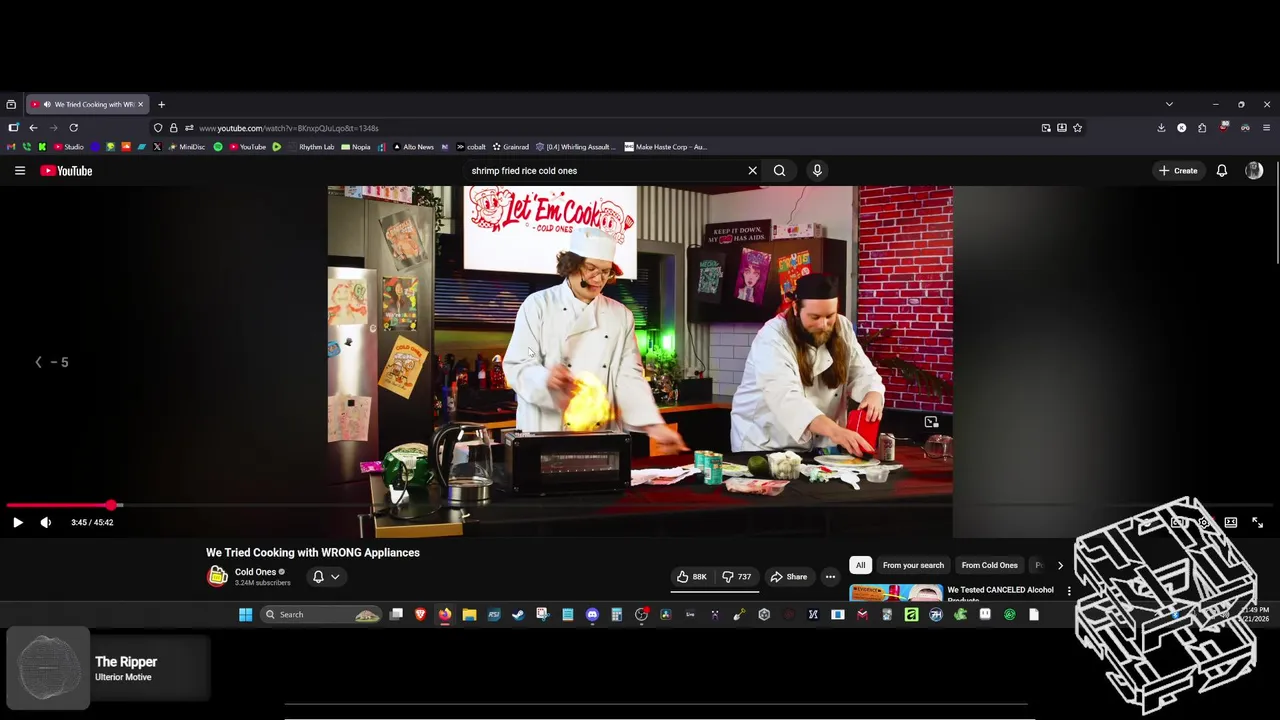Viewport: 1280px width, 720px height.
Task: Open the Create menu
Action: [1178, 171]
